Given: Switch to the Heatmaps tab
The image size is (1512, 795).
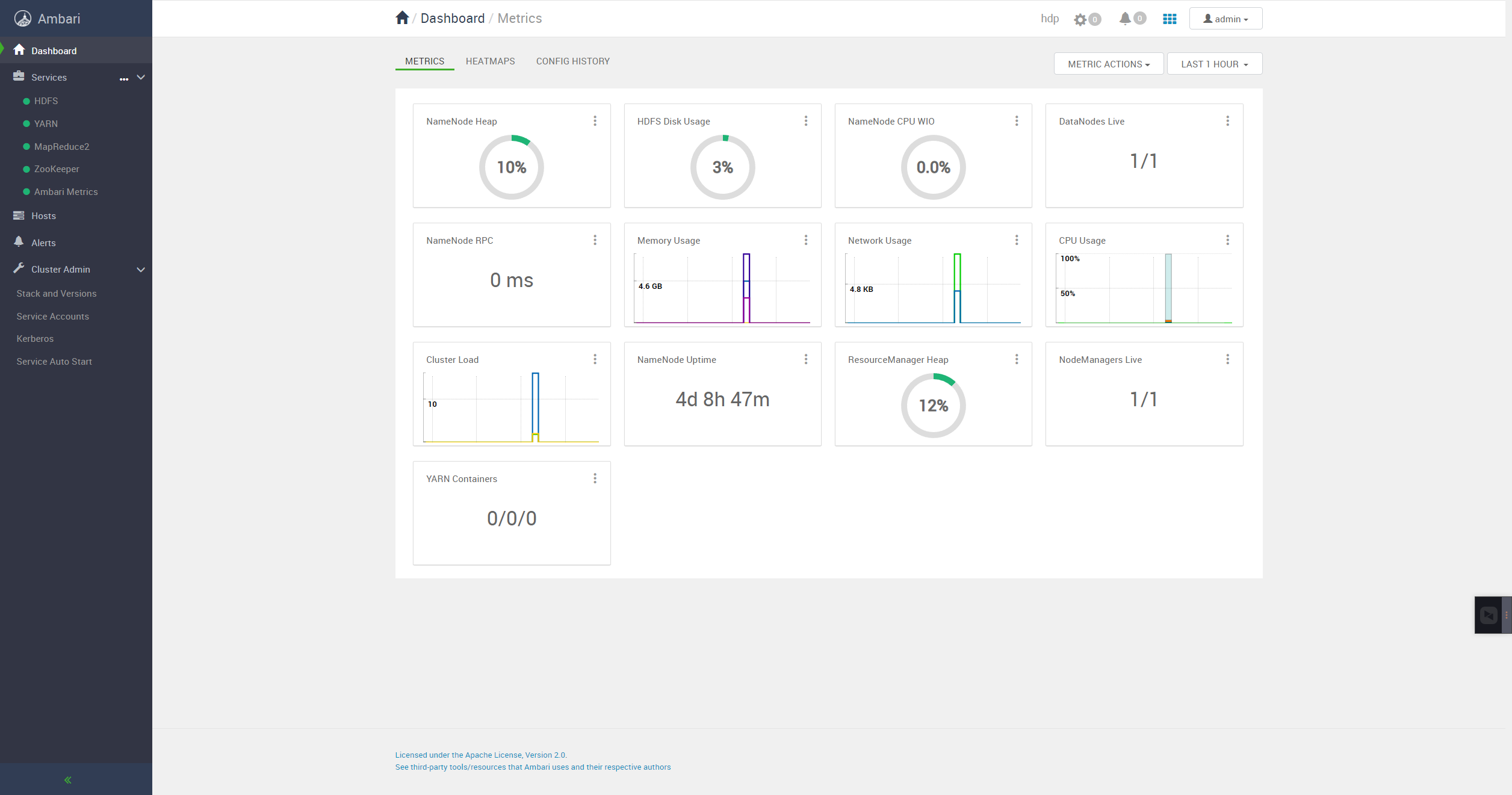Looking at the screenshot, I should pyautogui.click(x=490, y=61).
